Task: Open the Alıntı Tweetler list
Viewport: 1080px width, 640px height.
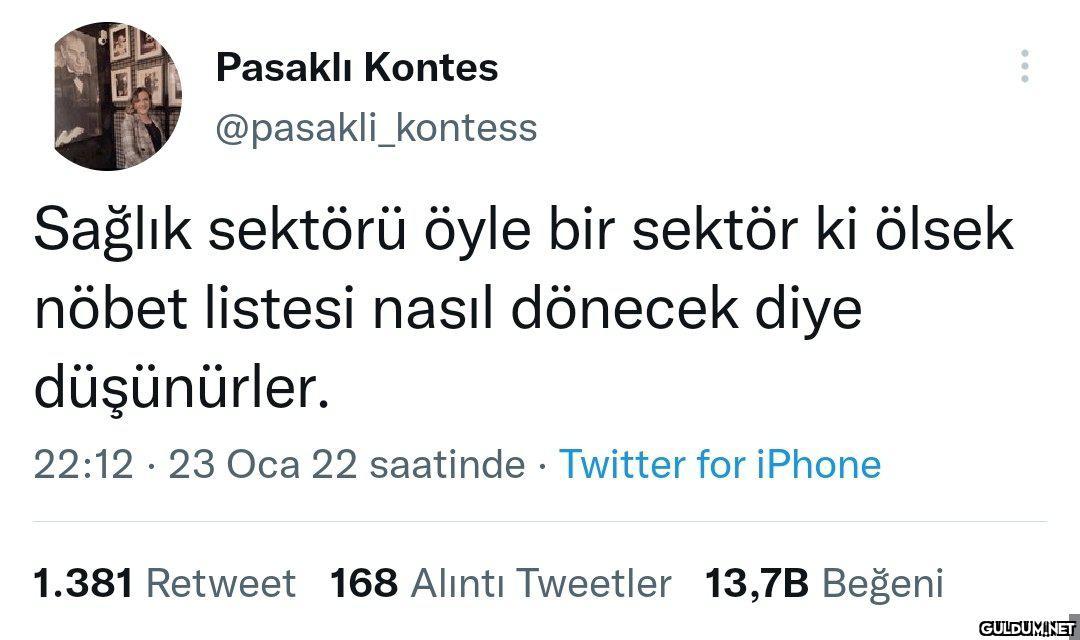Action: pos(541,582)
